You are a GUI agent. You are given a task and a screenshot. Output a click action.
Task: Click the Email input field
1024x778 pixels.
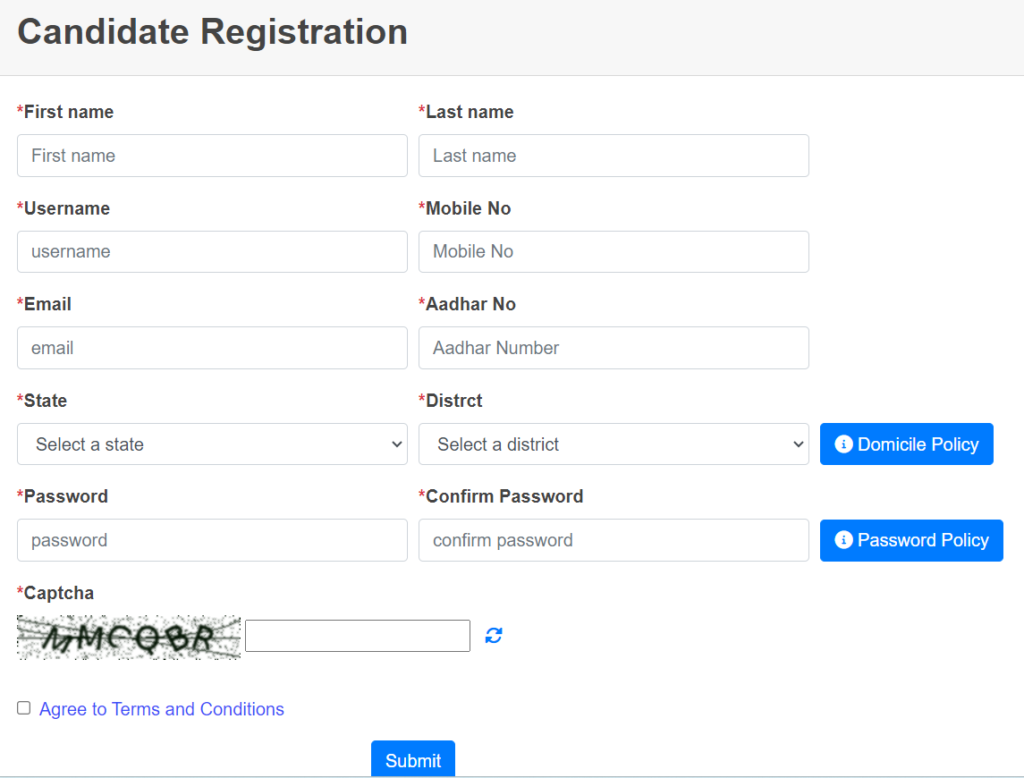[x=212, y=348]
